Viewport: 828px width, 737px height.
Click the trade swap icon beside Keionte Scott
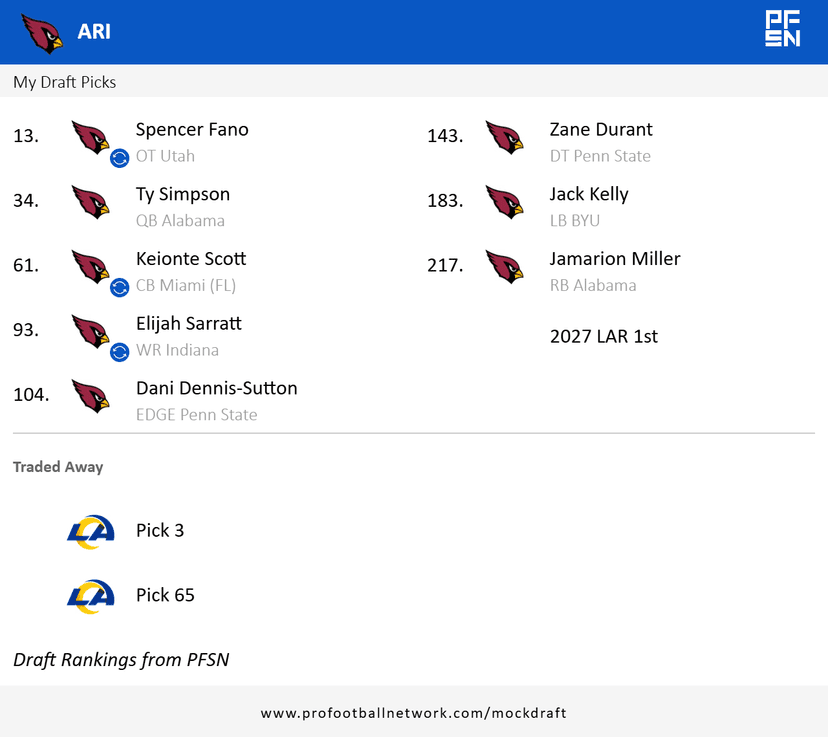coord(119,287)
